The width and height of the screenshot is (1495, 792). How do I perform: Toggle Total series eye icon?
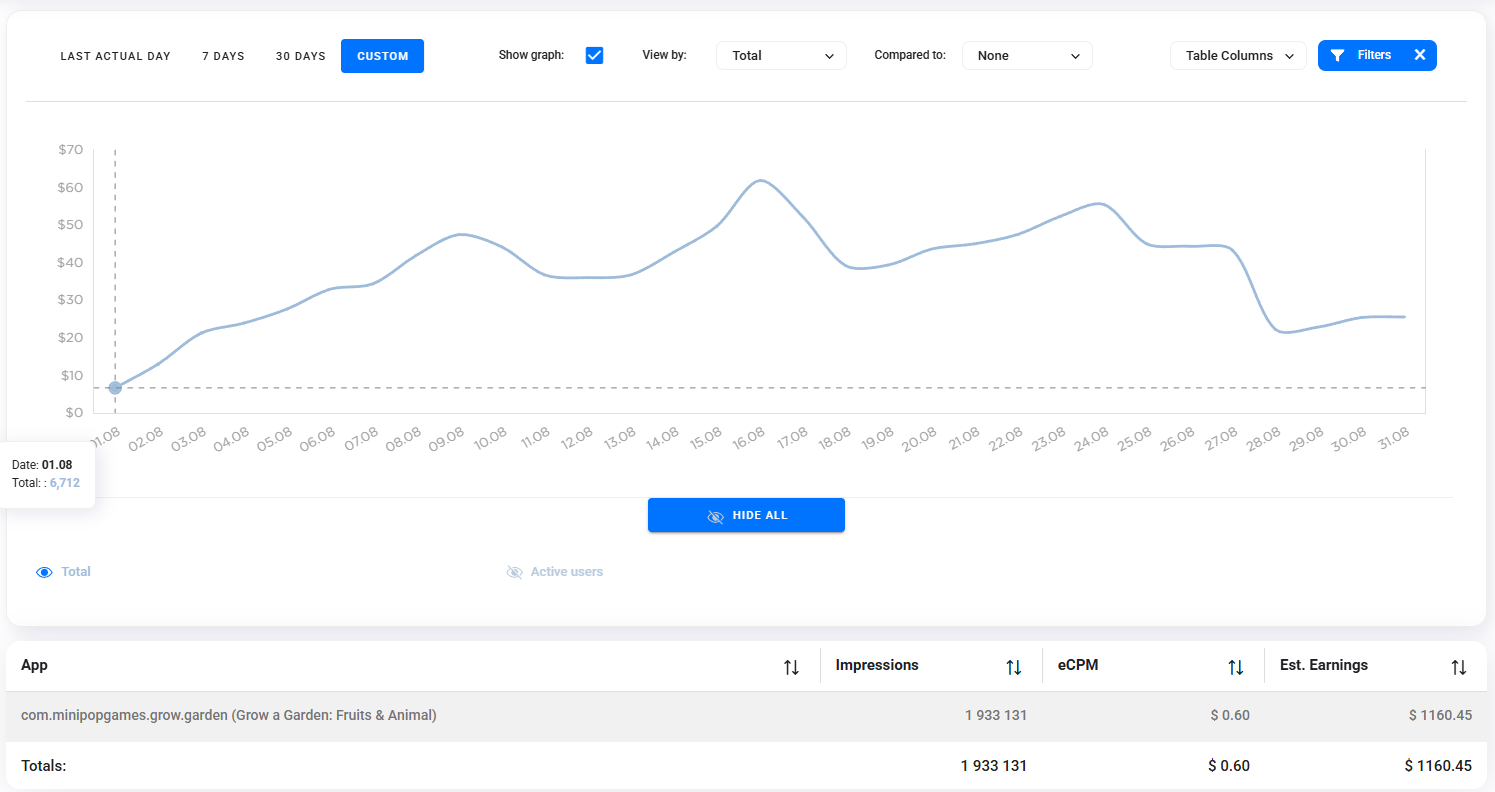pyautogui.click(x=44, y=572)
